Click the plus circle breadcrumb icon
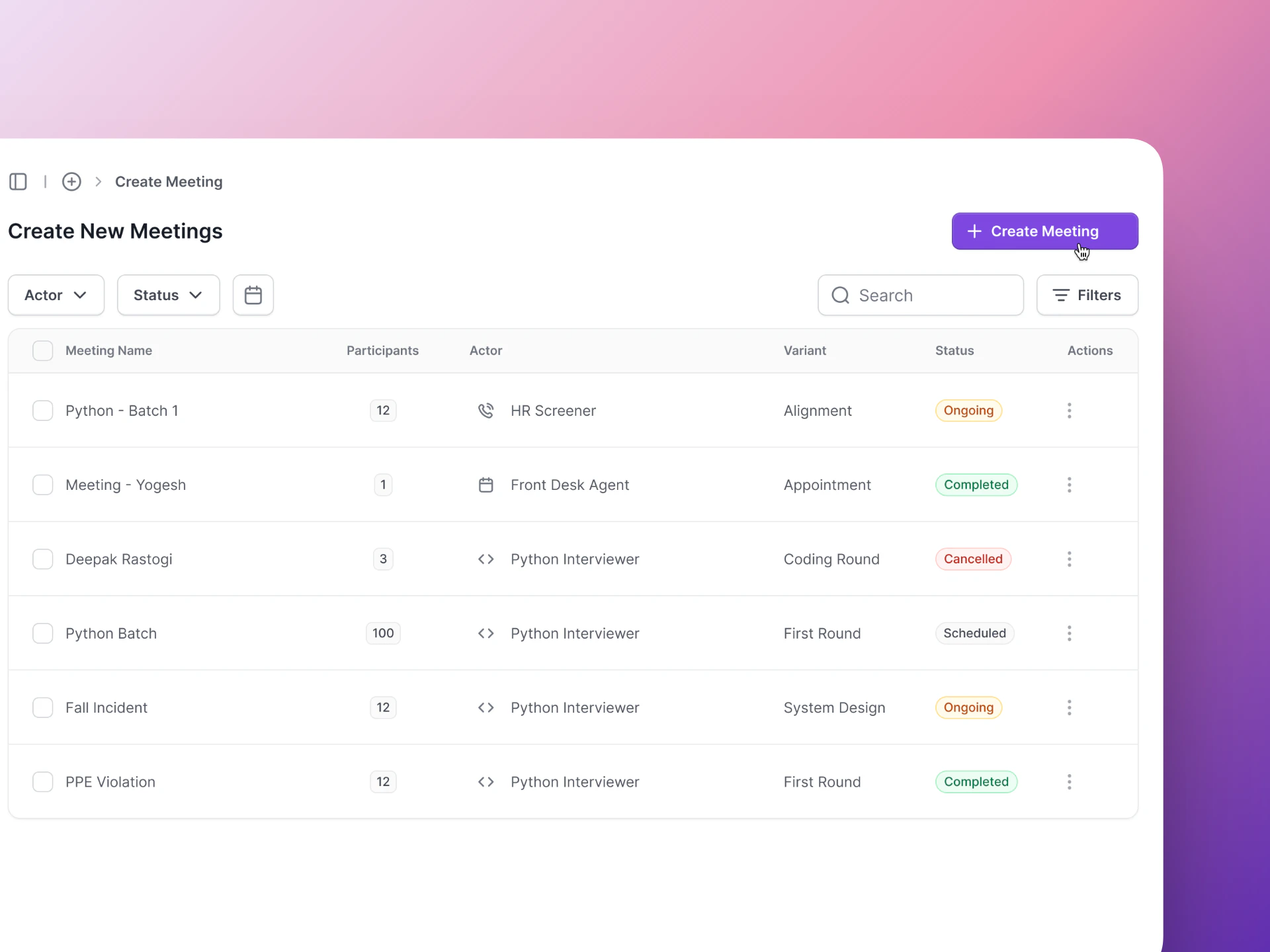The image size is (1270, 952). (71, 182)
